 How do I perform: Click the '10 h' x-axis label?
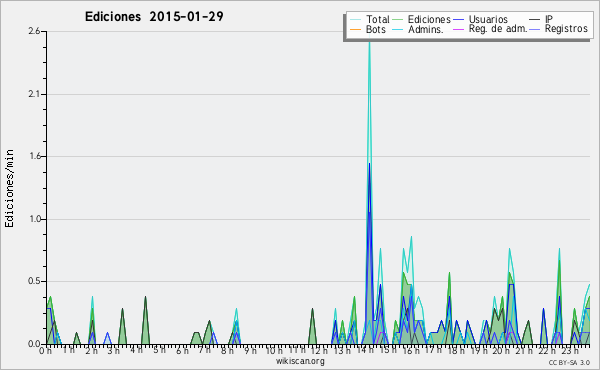tap(274, 351)
